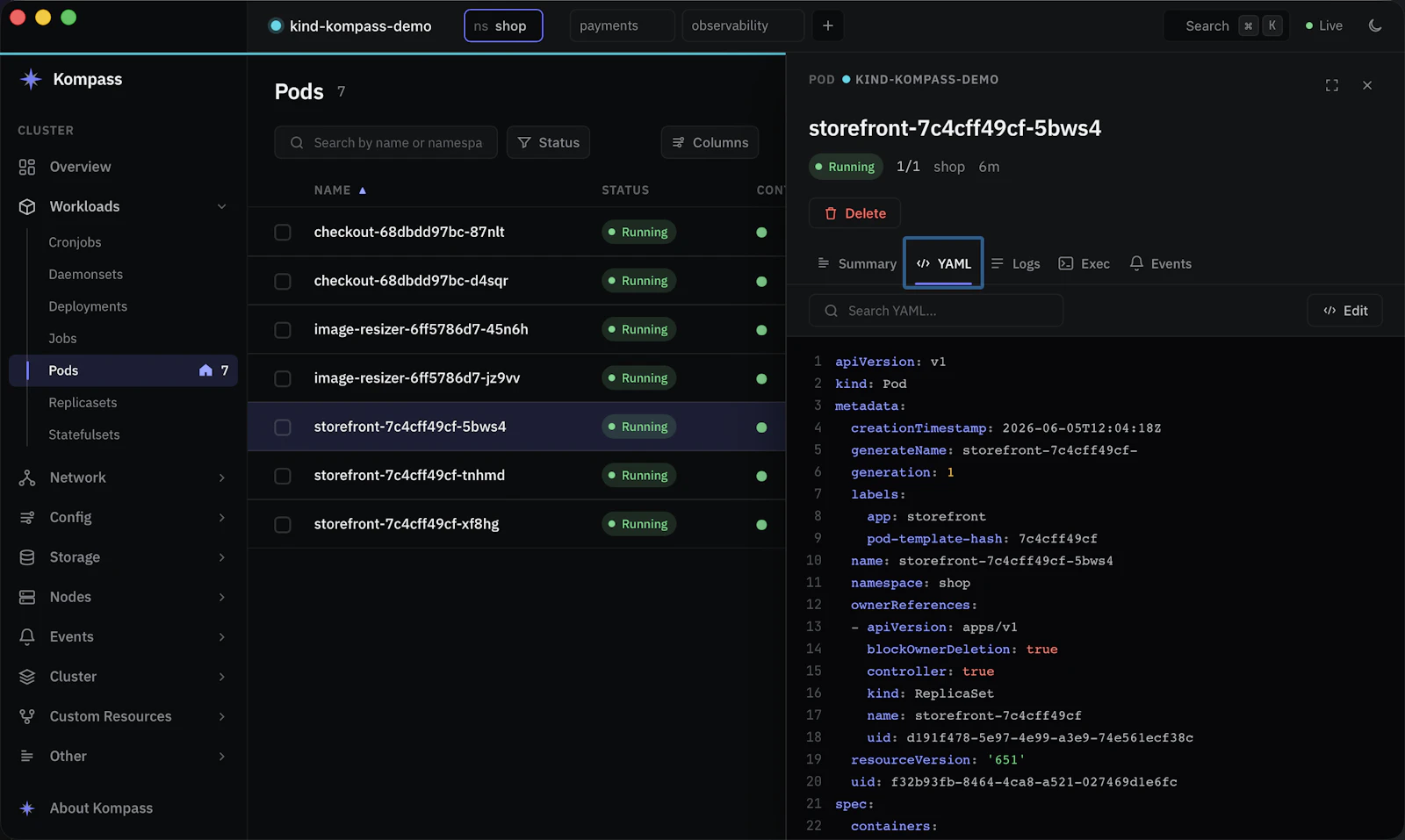Expand the Config section chevron
The image size is (1405, 840).
point(221,517)
